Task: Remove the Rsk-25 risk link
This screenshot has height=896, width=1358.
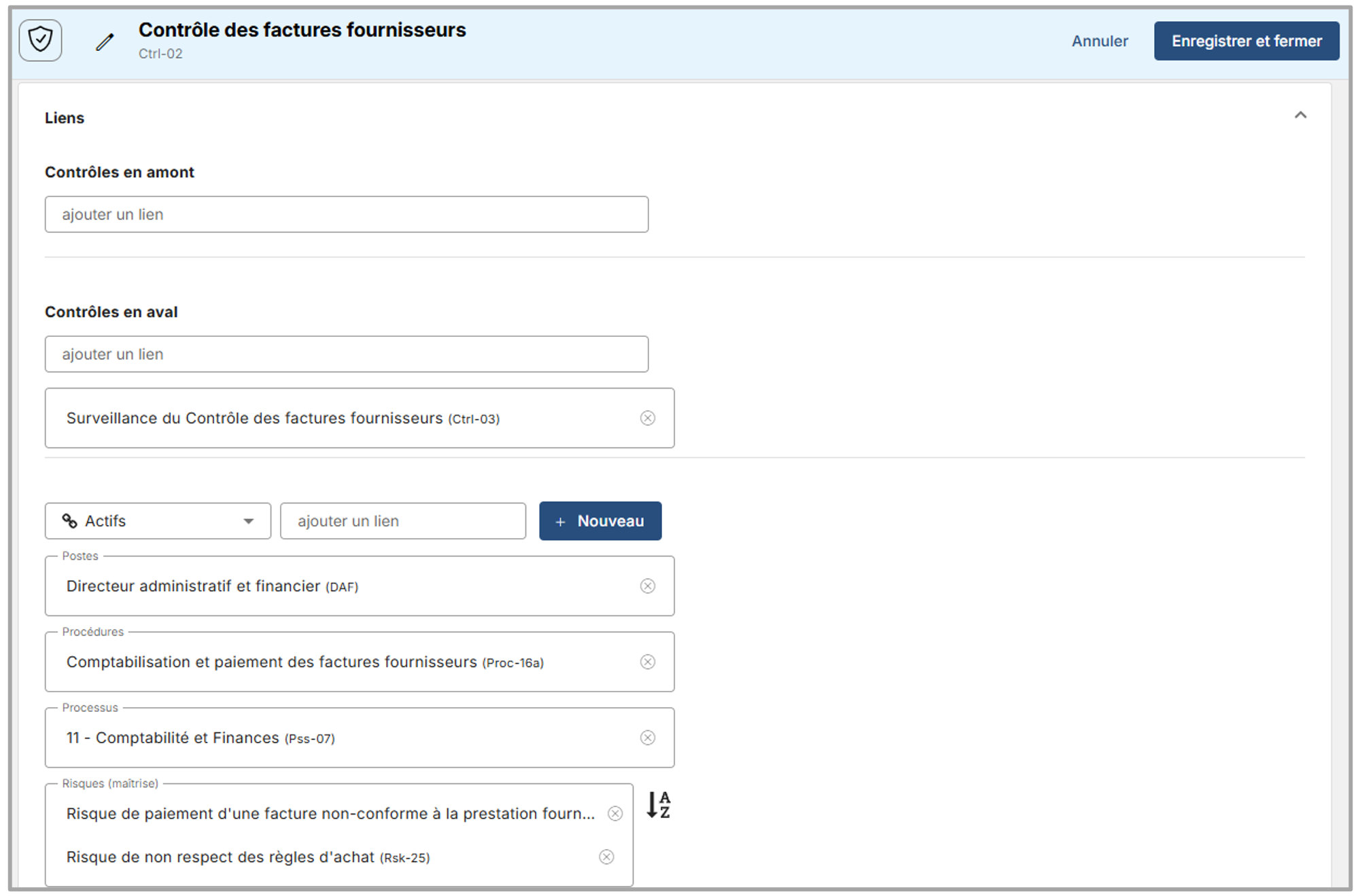Action: tap(606, 857)
